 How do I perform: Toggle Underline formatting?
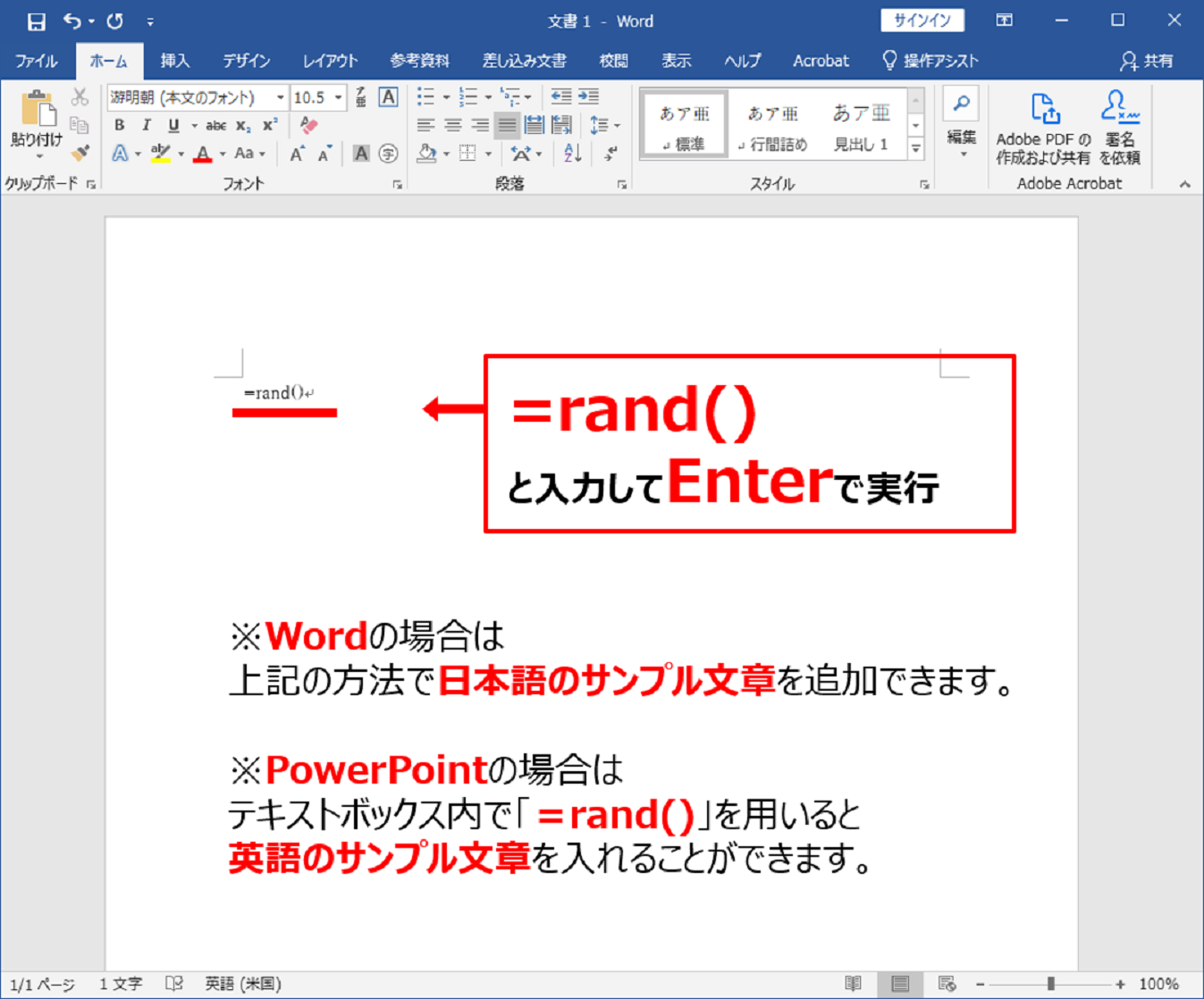tap(173, 125)
